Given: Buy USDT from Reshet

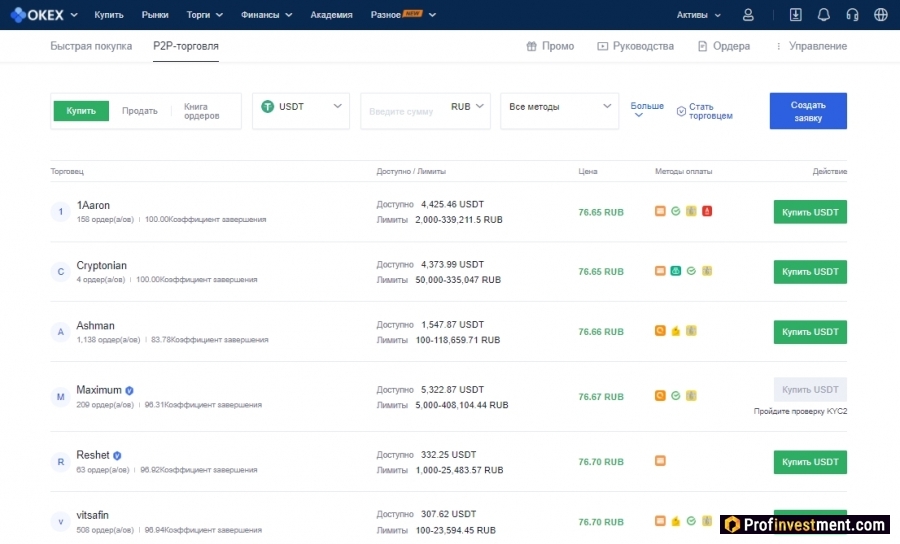Looking at the screenshot, I should pyautogui.click(x=810, y=462).
